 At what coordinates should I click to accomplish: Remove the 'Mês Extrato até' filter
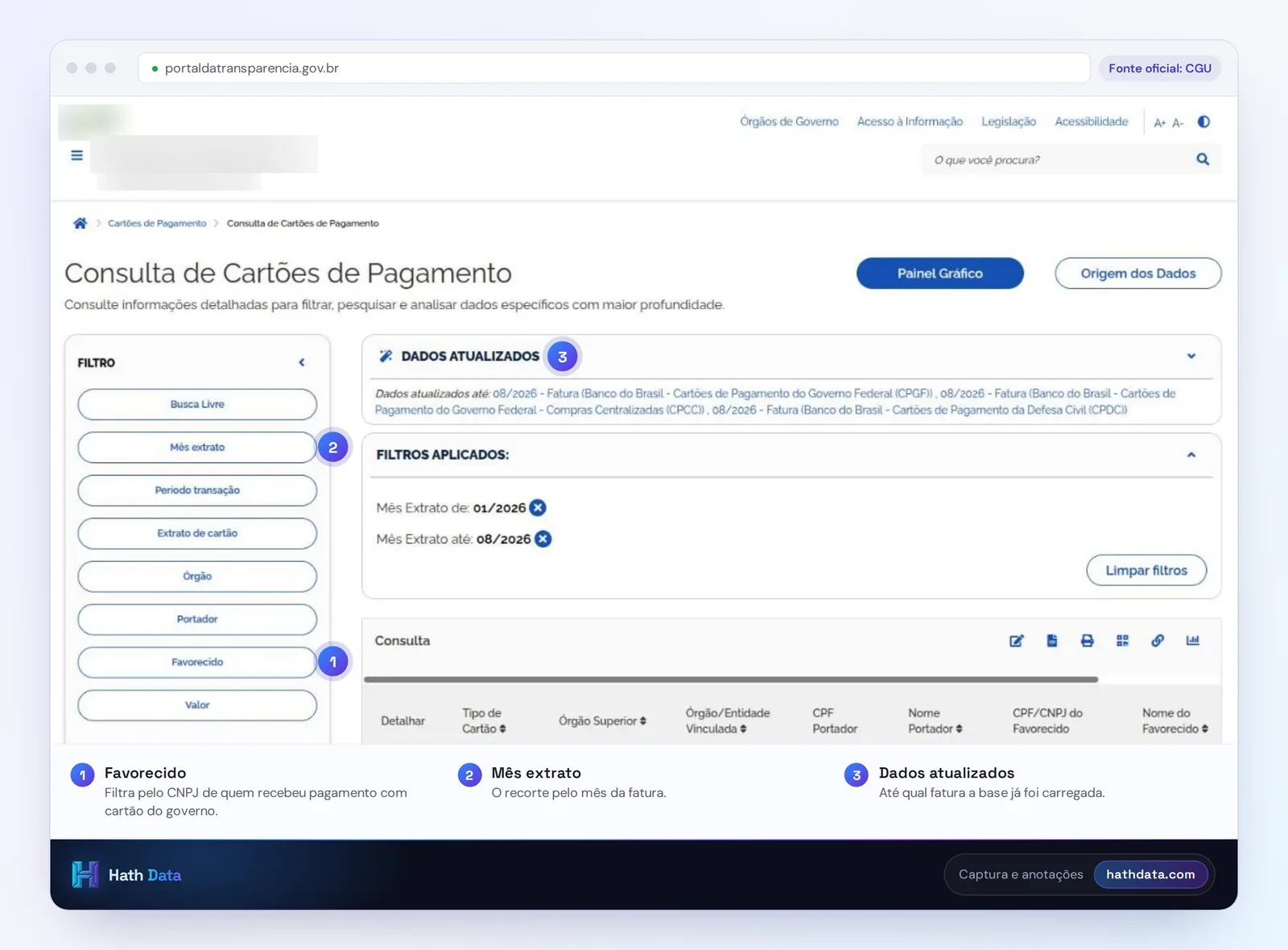coord(543,539)
